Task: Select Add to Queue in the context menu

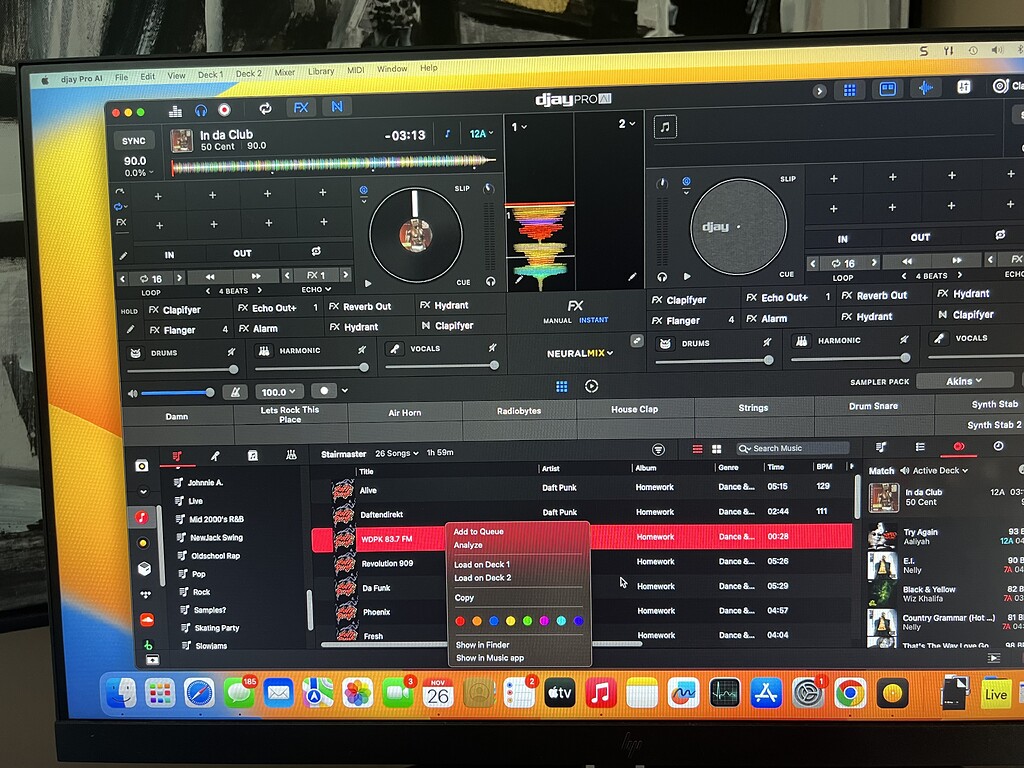Action: 478,532
